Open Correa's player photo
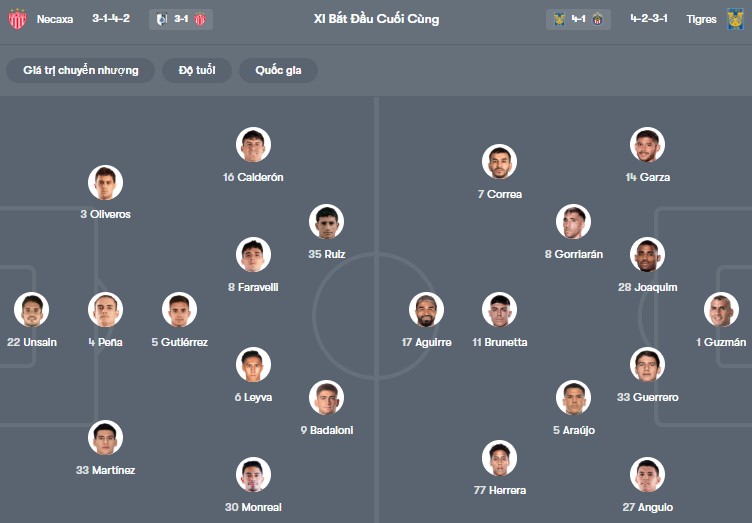This screenshot has height=523, width=752. pos(499,162)
